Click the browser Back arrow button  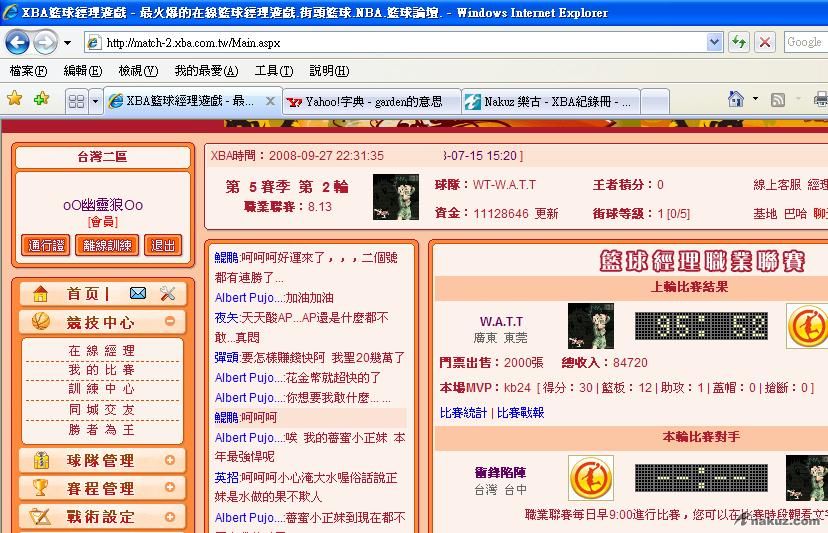click(17, 42)
